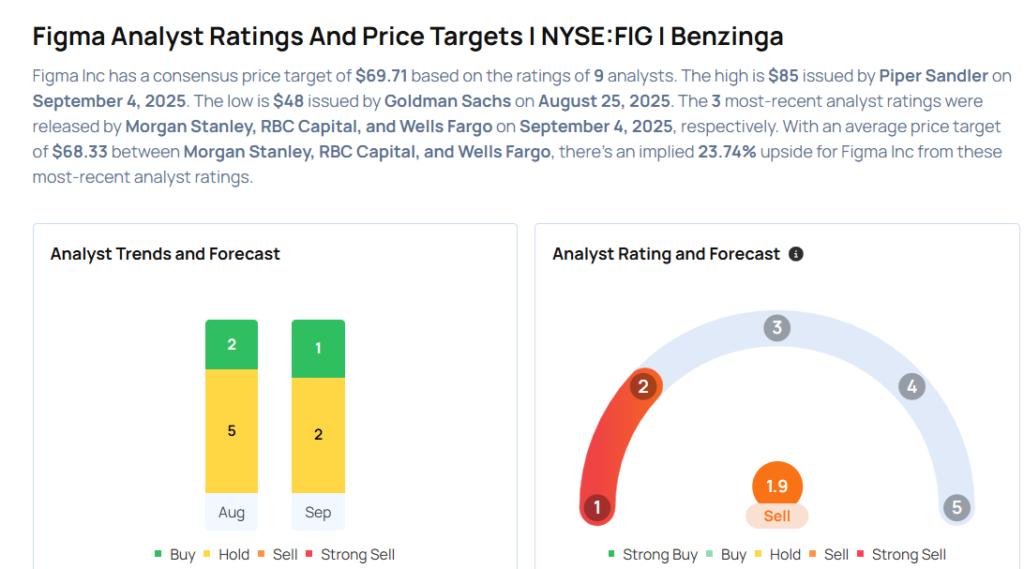
Task: Click the info icon beside Analyst Rating and Forecast
Action: [x=796, y=254]
